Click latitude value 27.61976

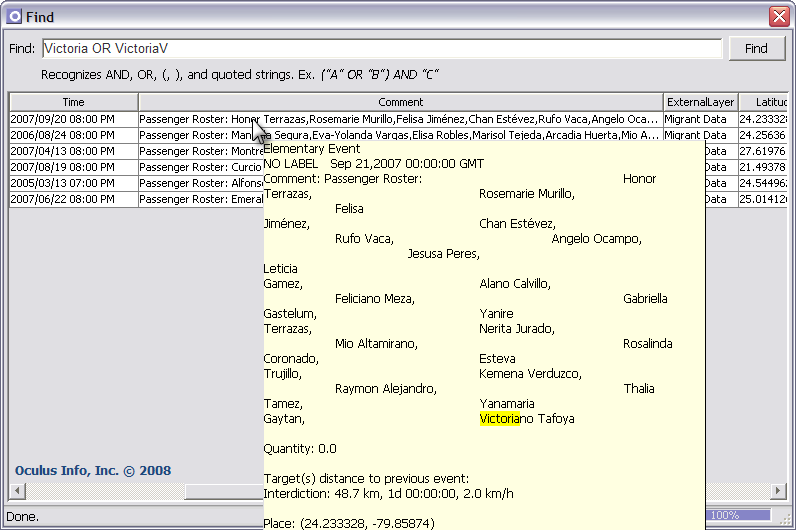click(763, 151)
